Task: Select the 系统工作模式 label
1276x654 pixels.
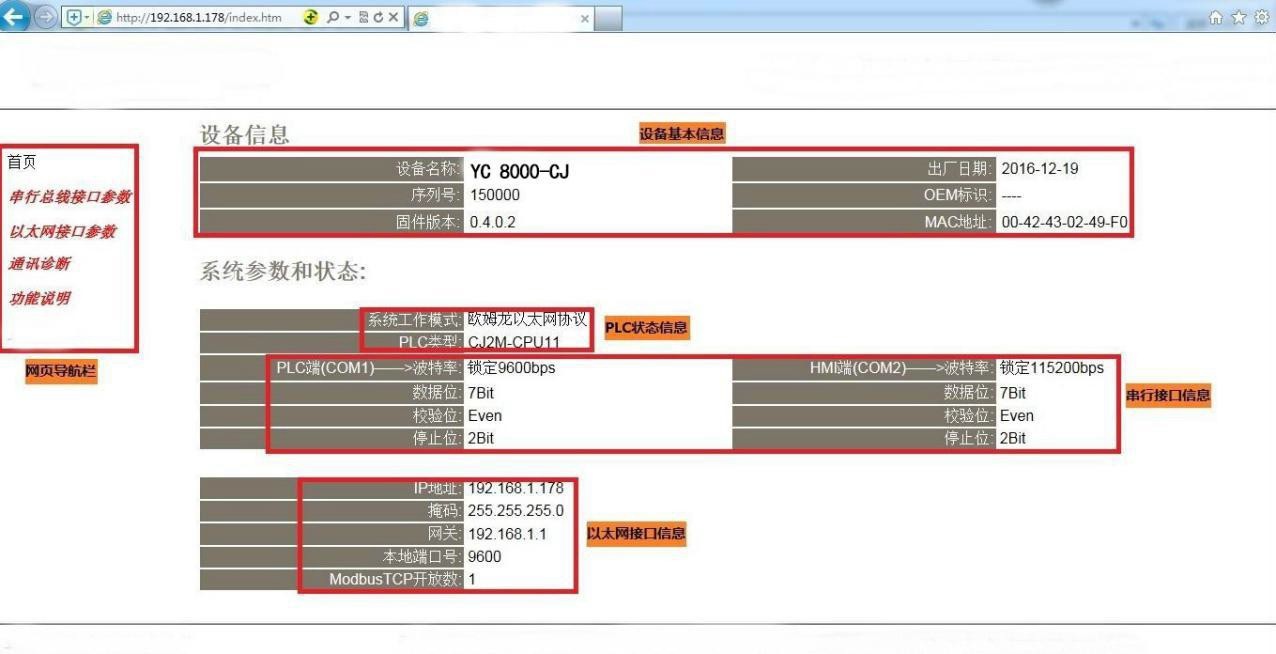Action: click(x=416, y=320)
